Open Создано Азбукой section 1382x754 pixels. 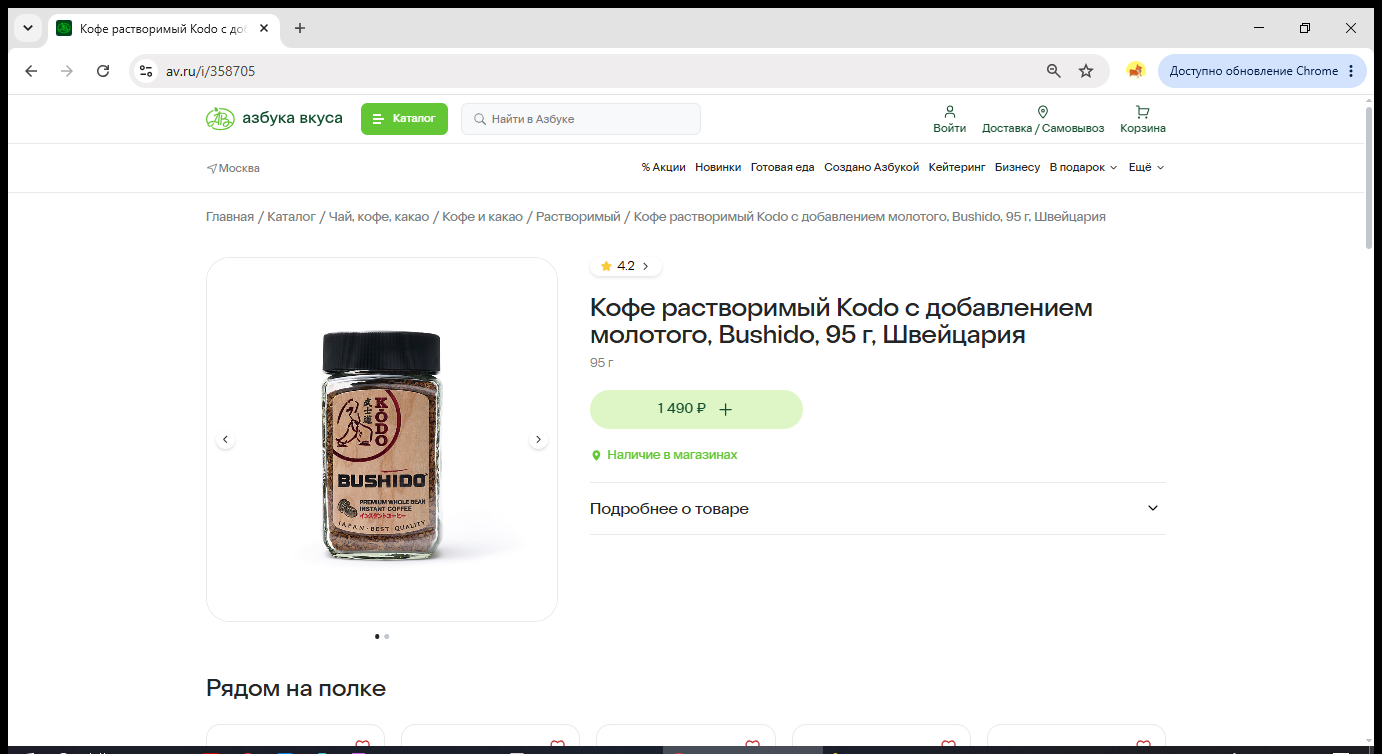point(871,168)
